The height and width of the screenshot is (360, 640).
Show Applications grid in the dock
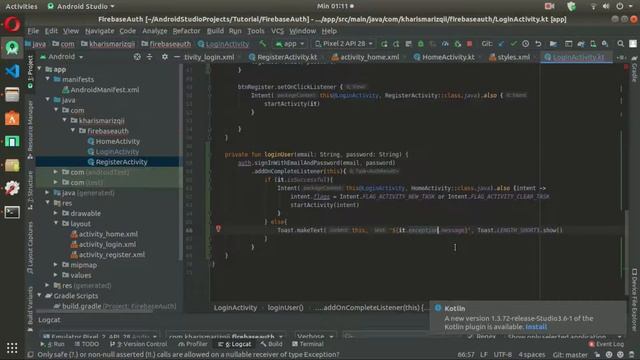pyautogui.click(x=12, y=348)
